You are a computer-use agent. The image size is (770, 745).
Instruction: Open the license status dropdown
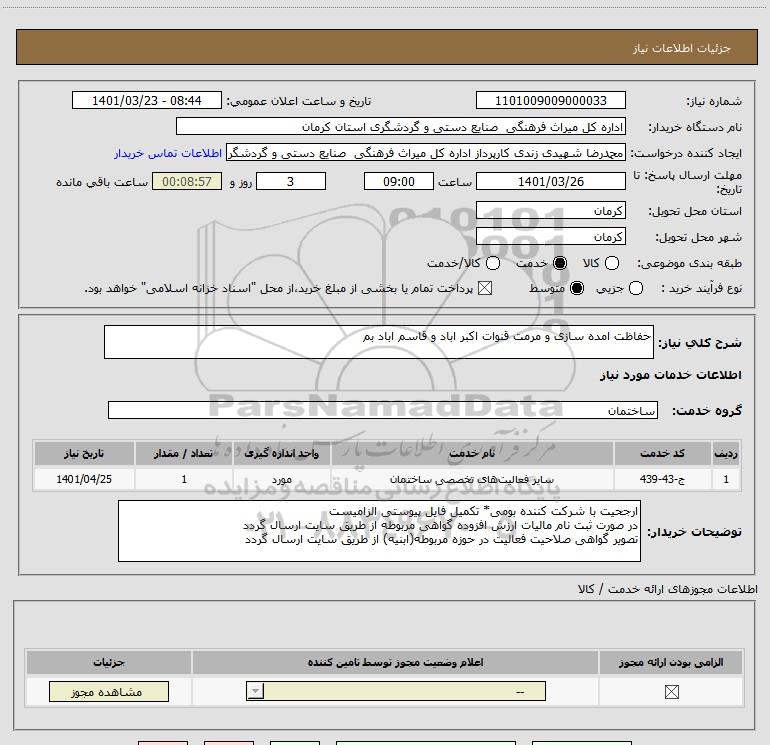pyautogui.click(x=396, y=691)
